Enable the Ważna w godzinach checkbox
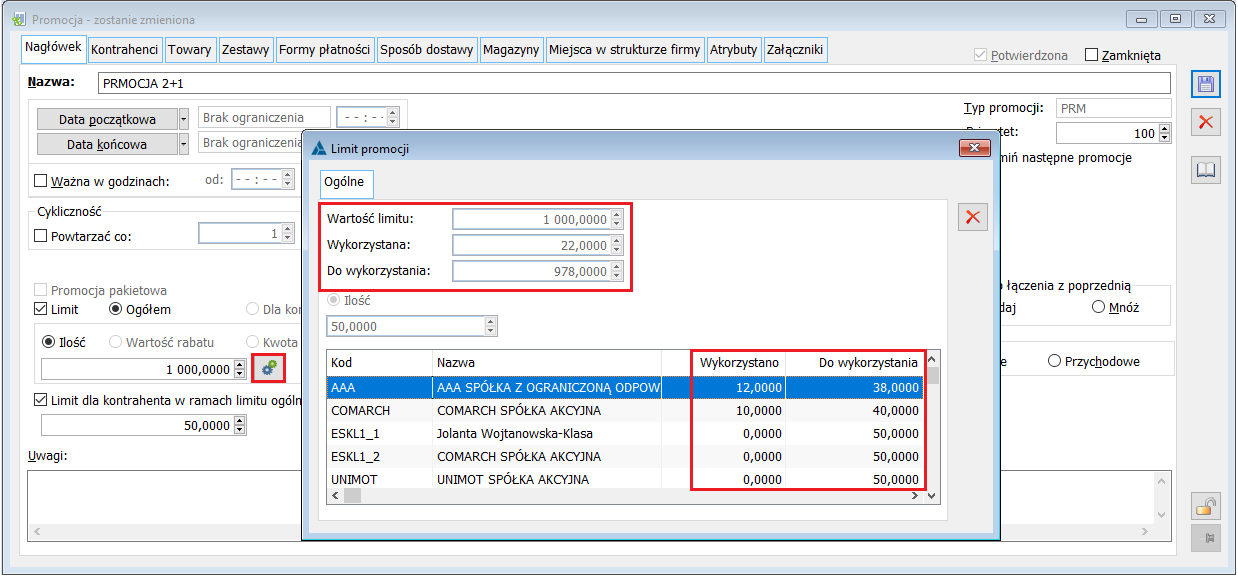The image size is (1238, 577). coord(41,181)
